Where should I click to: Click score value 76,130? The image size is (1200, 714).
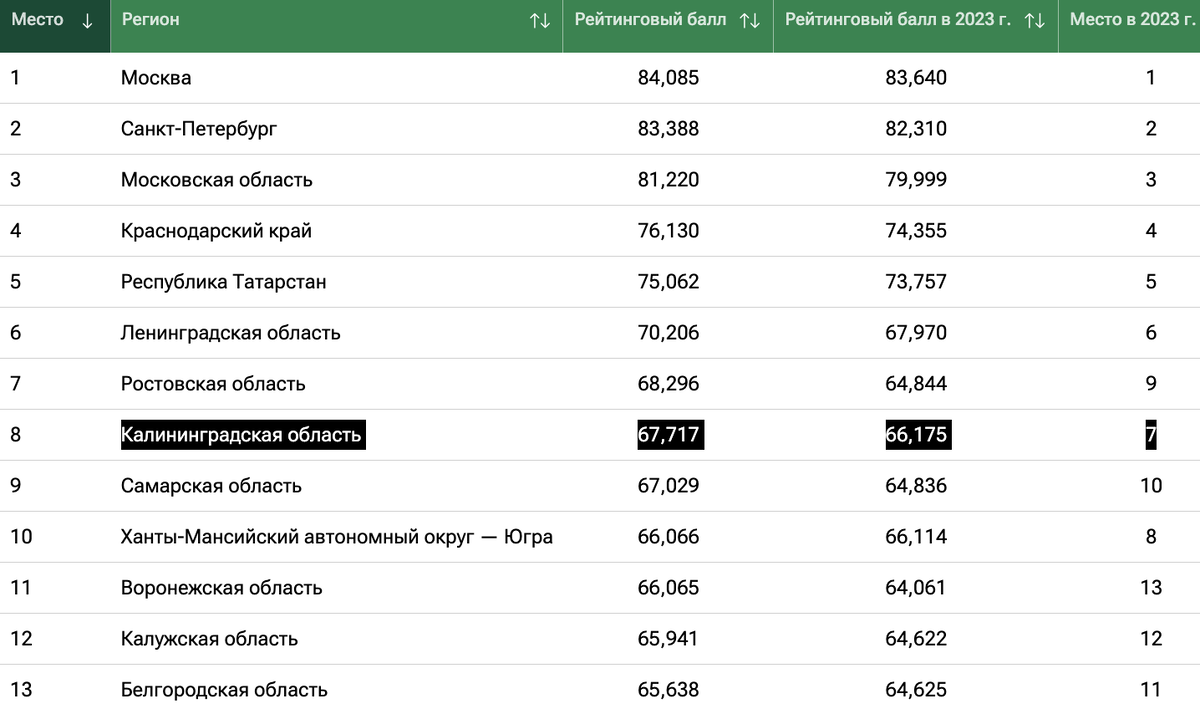[668, 231]
